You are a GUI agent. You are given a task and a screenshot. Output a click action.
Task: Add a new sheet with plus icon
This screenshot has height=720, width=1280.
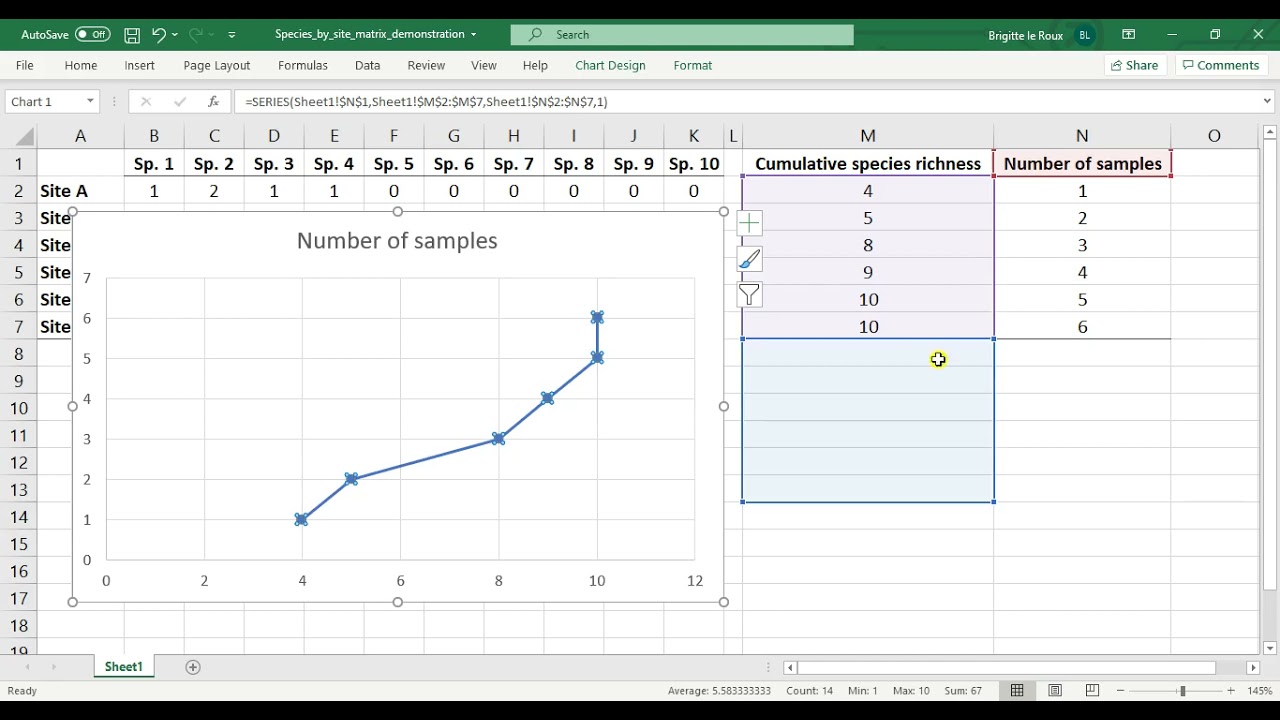[x=193, y=667]
